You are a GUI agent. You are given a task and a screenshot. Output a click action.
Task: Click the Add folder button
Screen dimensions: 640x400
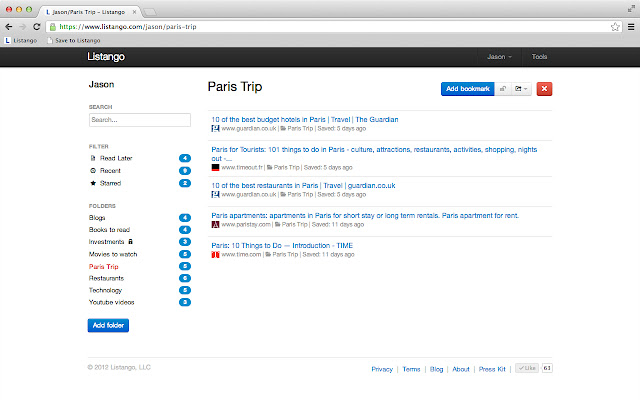point(108,325)
